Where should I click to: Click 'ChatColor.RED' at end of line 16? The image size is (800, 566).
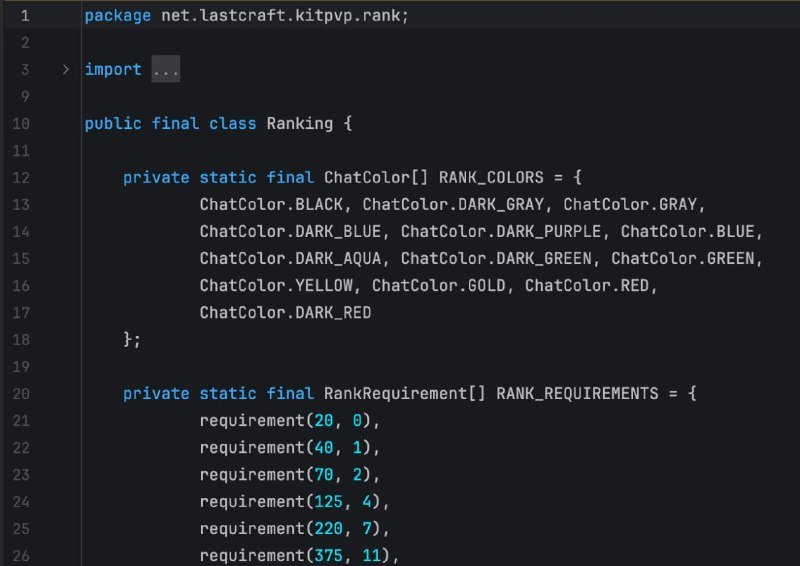click(x=587, y=286)
